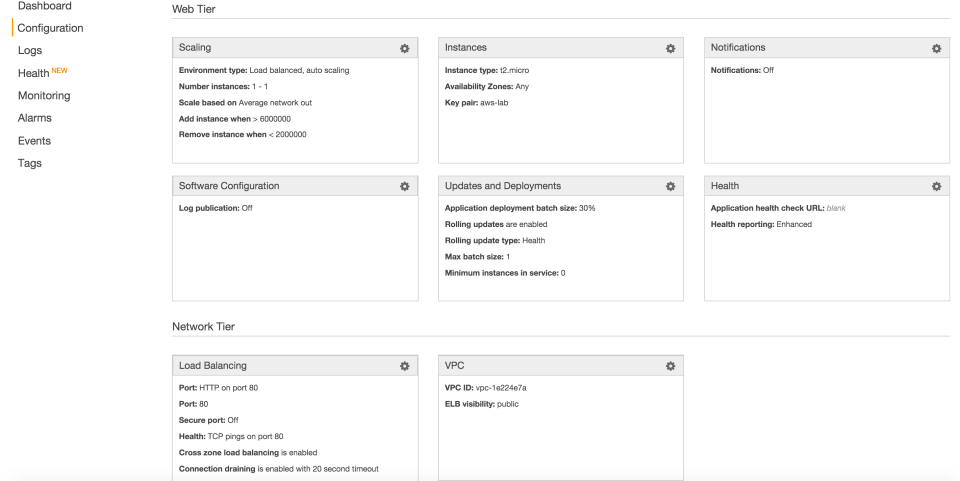
Task: Navigate to Monitoring page
Action: pos(44,96)
